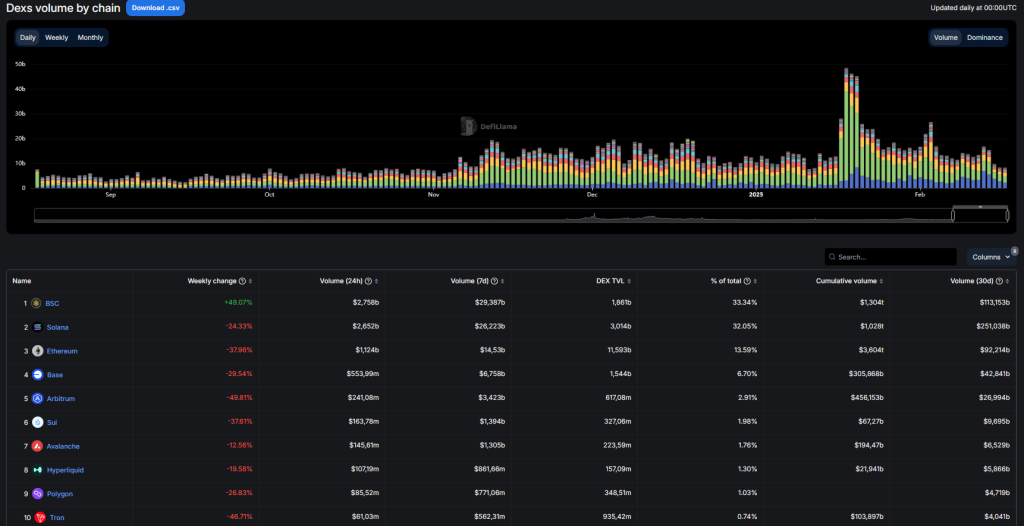Open the % of total help icon
1024x526 pixels.
(x=747, y=281)
